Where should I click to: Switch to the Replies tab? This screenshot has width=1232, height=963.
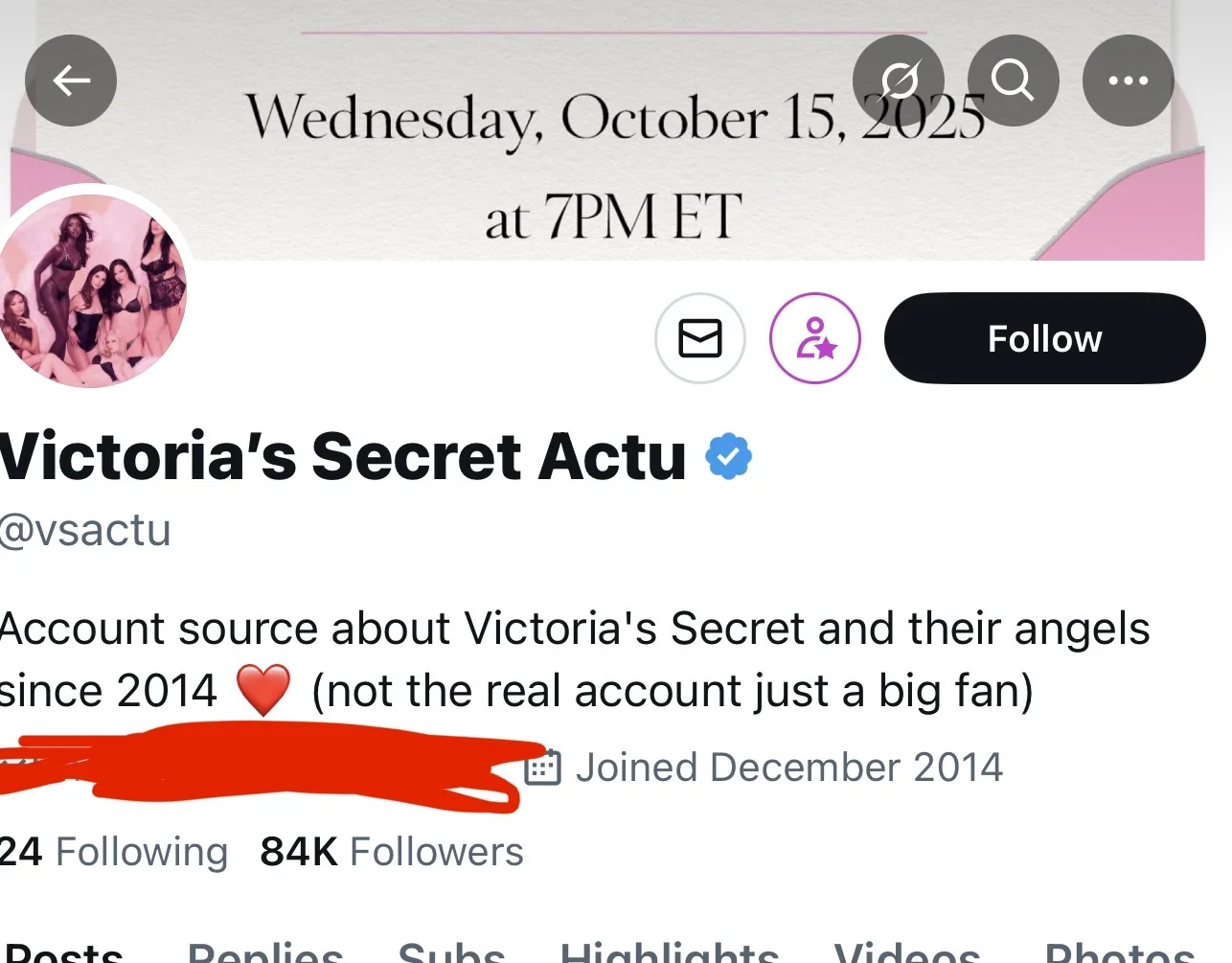(x=265, y=953)
